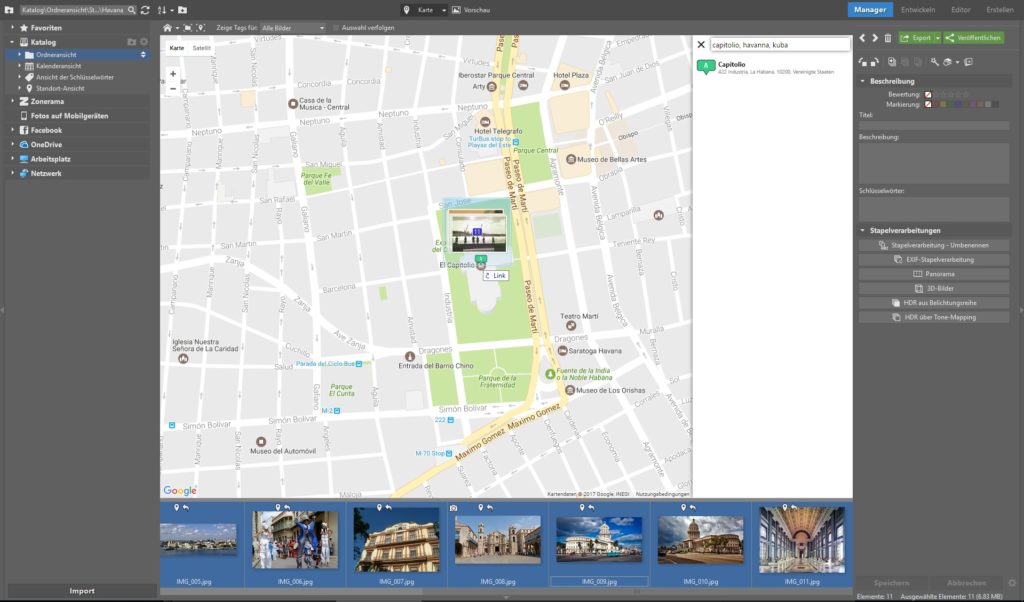Viewport: 1024px width, 602px height.
Task: Zoom out on the map with minus
Action: point(173,88)
